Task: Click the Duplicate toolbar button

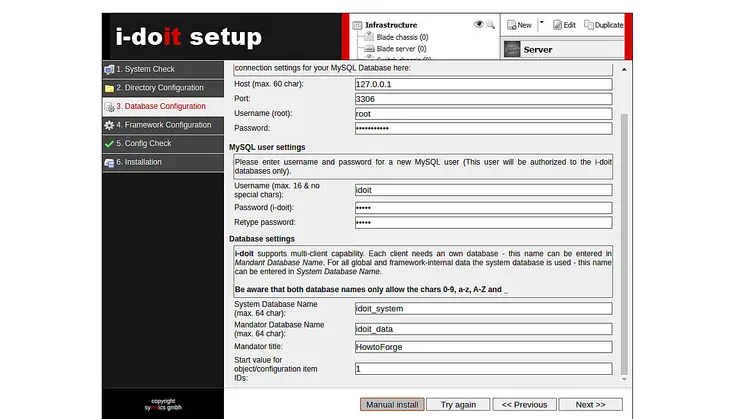Action: point(604,25)
